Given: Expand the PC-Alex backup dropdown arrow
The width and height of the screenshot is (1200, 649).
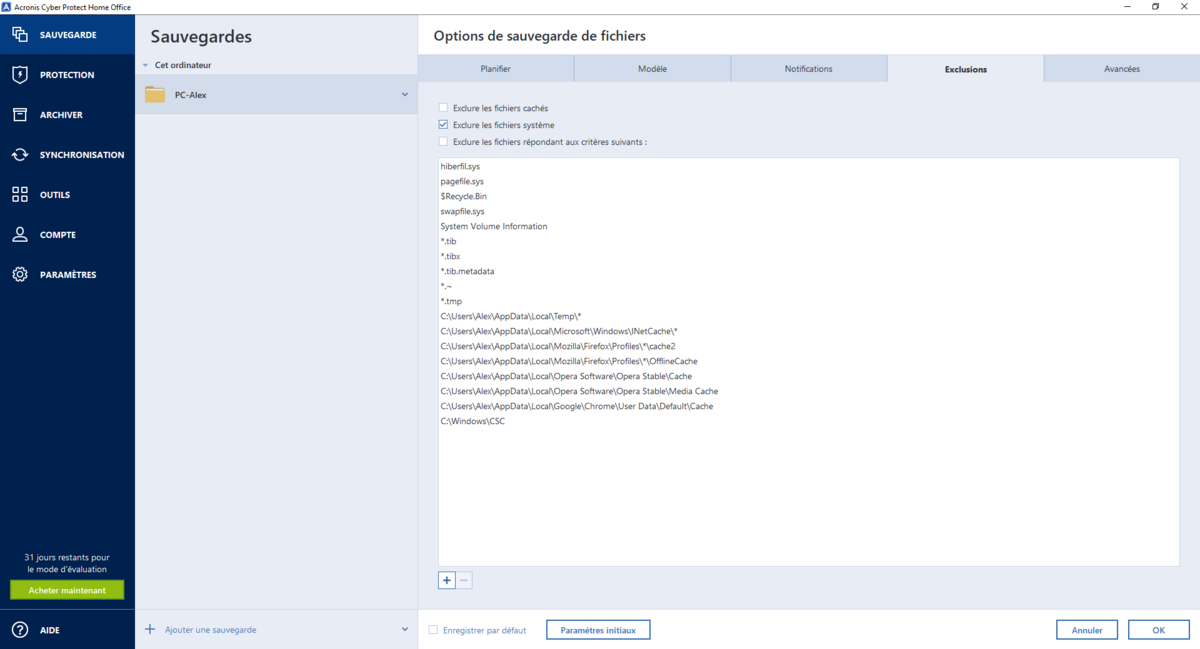Looking at the screenshot, I should 405,95.
